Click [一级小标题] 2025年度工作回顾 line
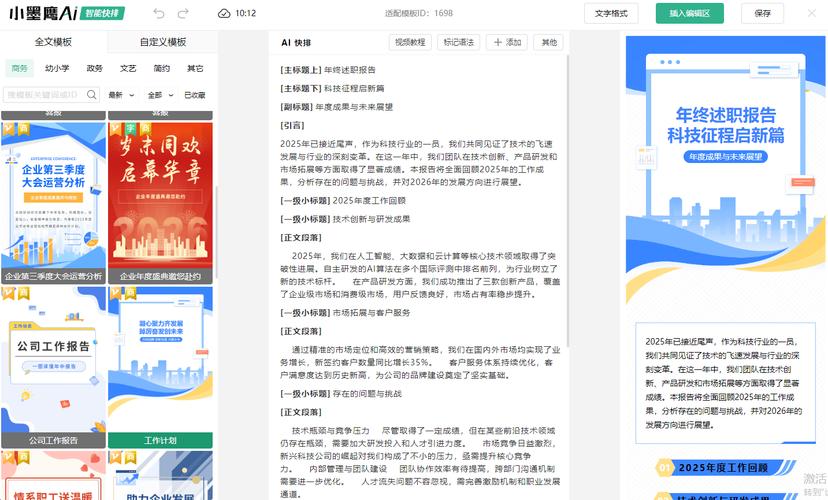This screenshot has height=500, width=828. 343,201
